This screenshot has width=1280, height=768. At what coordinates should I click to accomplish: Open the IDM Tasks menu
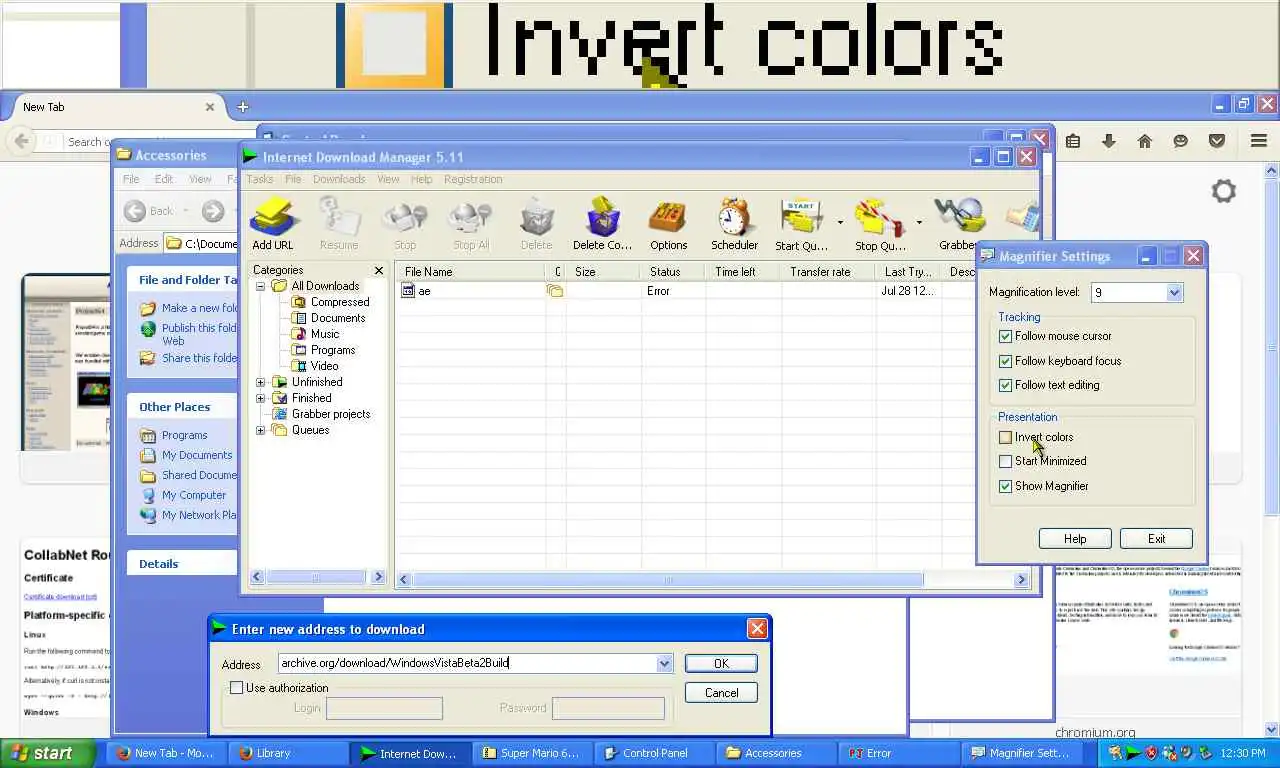[x=259, y=179]
